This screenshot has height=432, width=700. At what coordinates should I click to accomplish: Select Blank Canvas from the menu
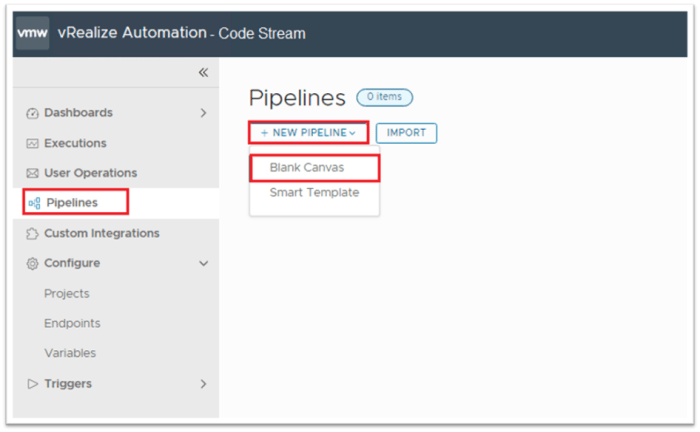click(x=306, y=167)
